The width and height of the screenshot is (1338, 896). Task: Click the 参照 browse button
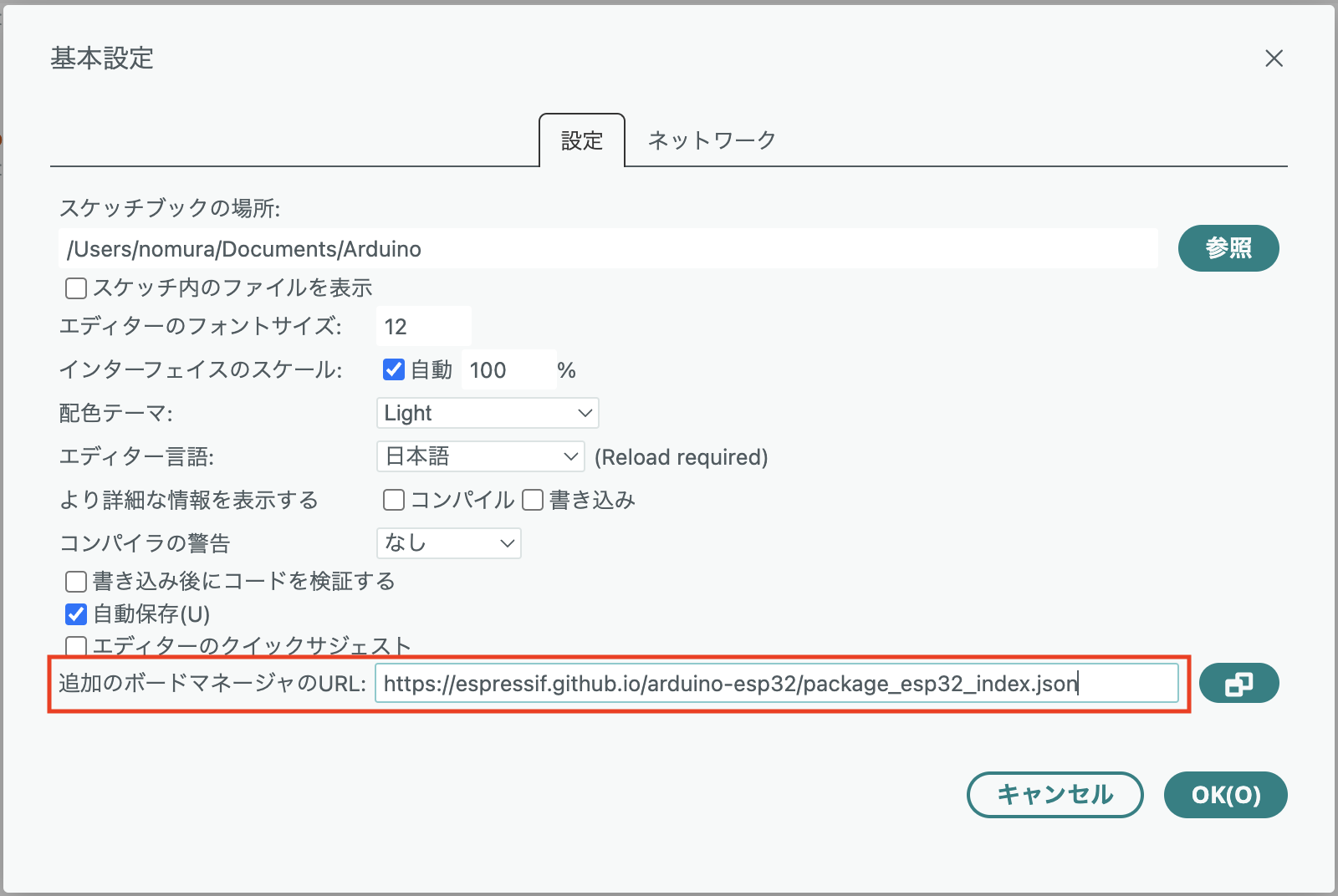pyautogui.click(x=1228, y=248)
